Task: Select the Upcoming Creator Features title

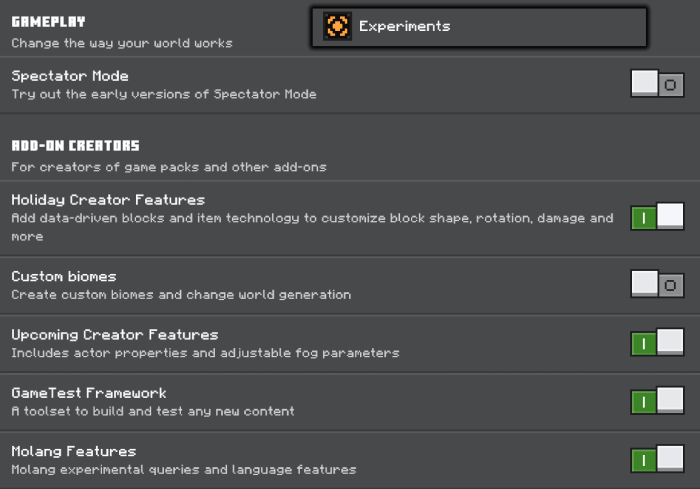Action: point(114,335)
